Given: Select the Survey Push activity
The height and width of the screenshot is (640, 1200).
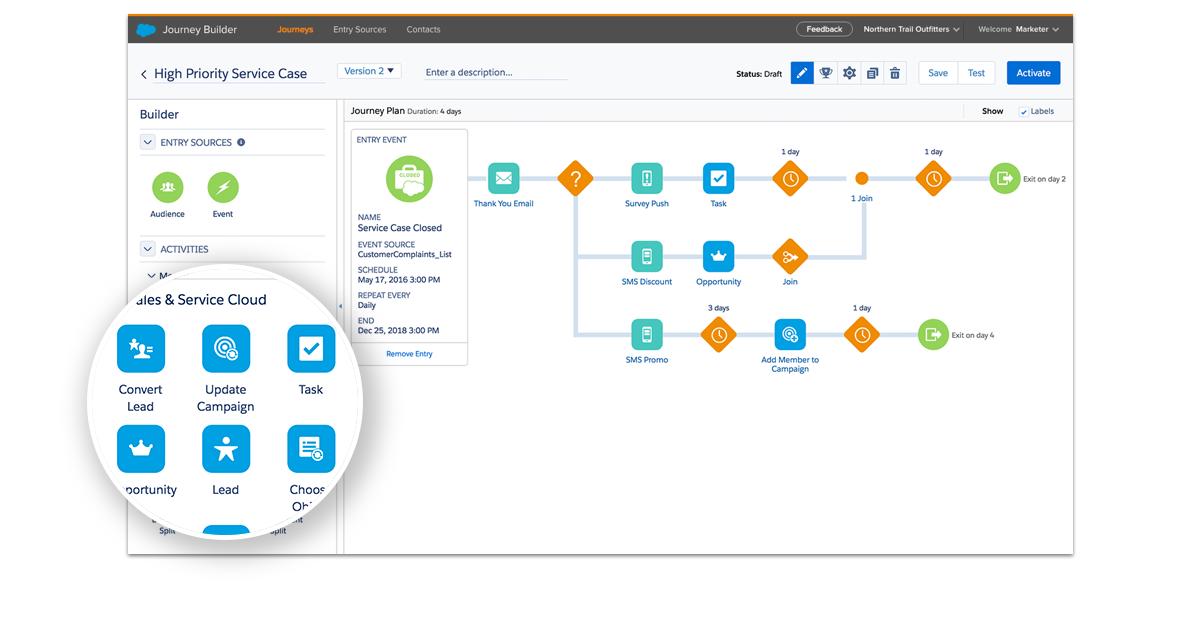Looking at the screenshot, I should (647, 179).
